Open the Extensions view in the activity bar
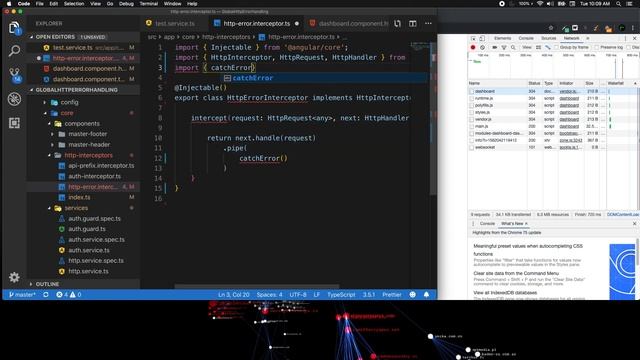The width and height of the screenshot is (640, 360). point(14,123)
